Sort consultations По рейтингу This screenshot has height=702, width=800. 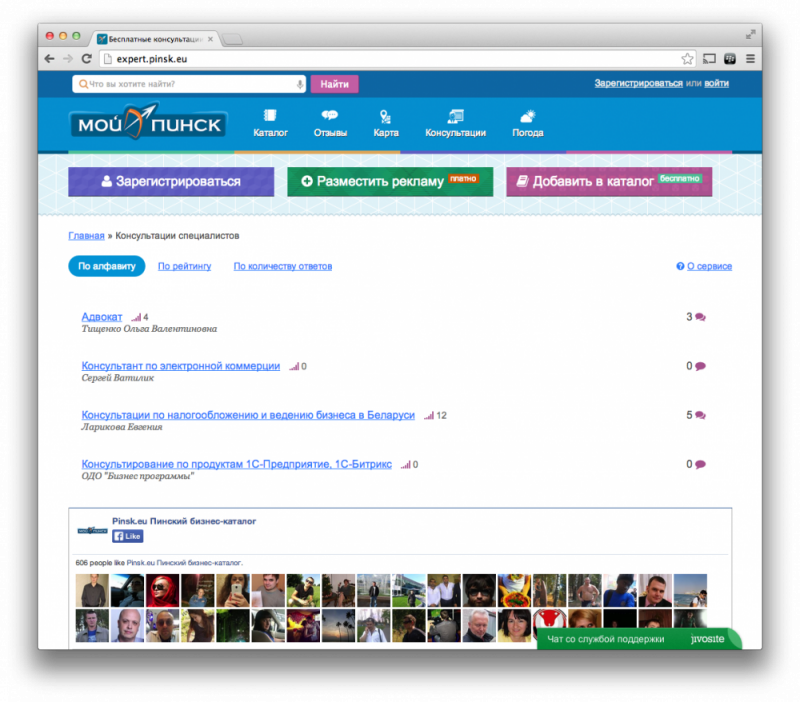185,266
